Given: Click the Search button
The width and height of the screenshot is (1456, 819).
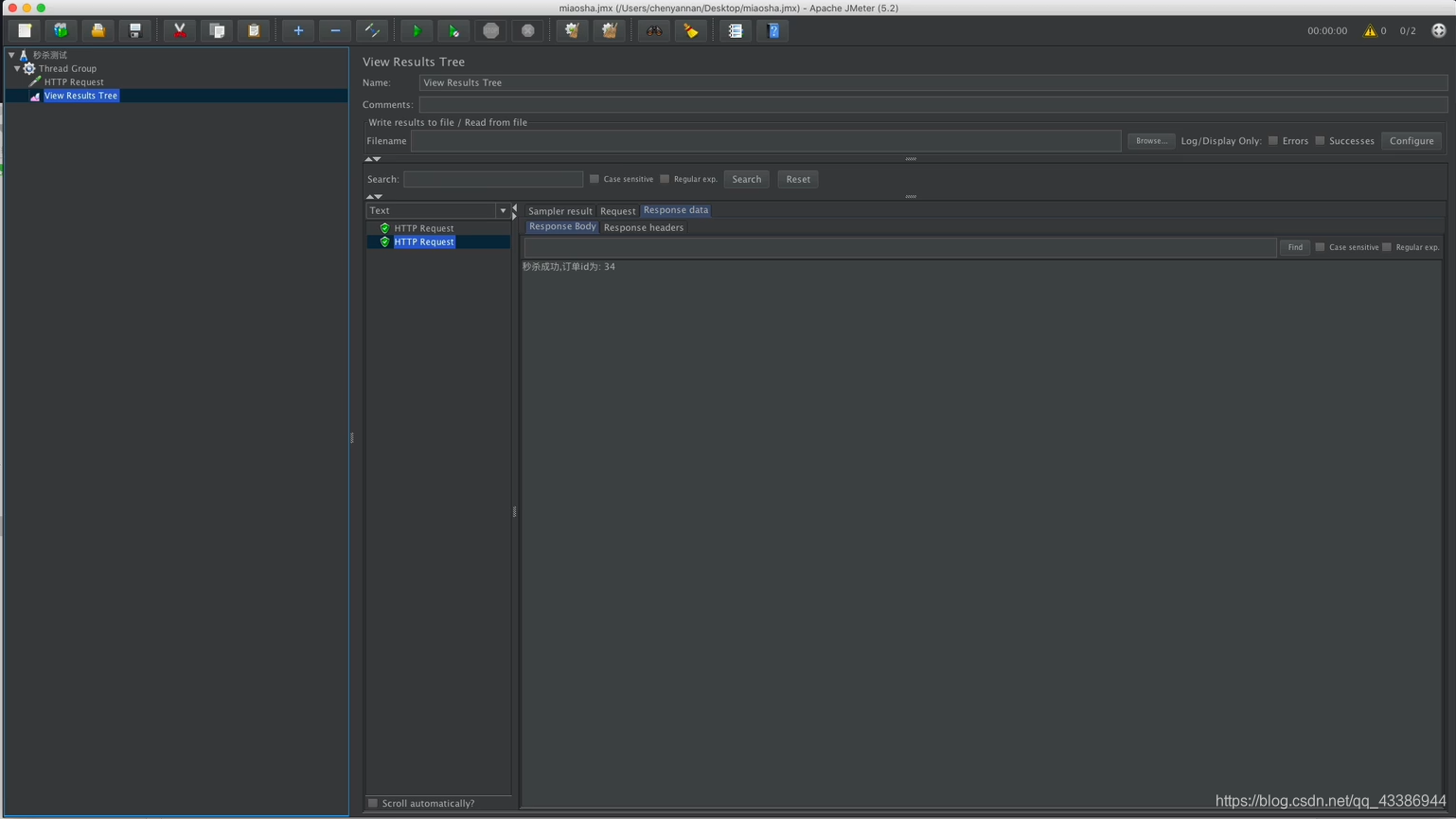Looking at the screenshot, I should (x=746, y=179).
